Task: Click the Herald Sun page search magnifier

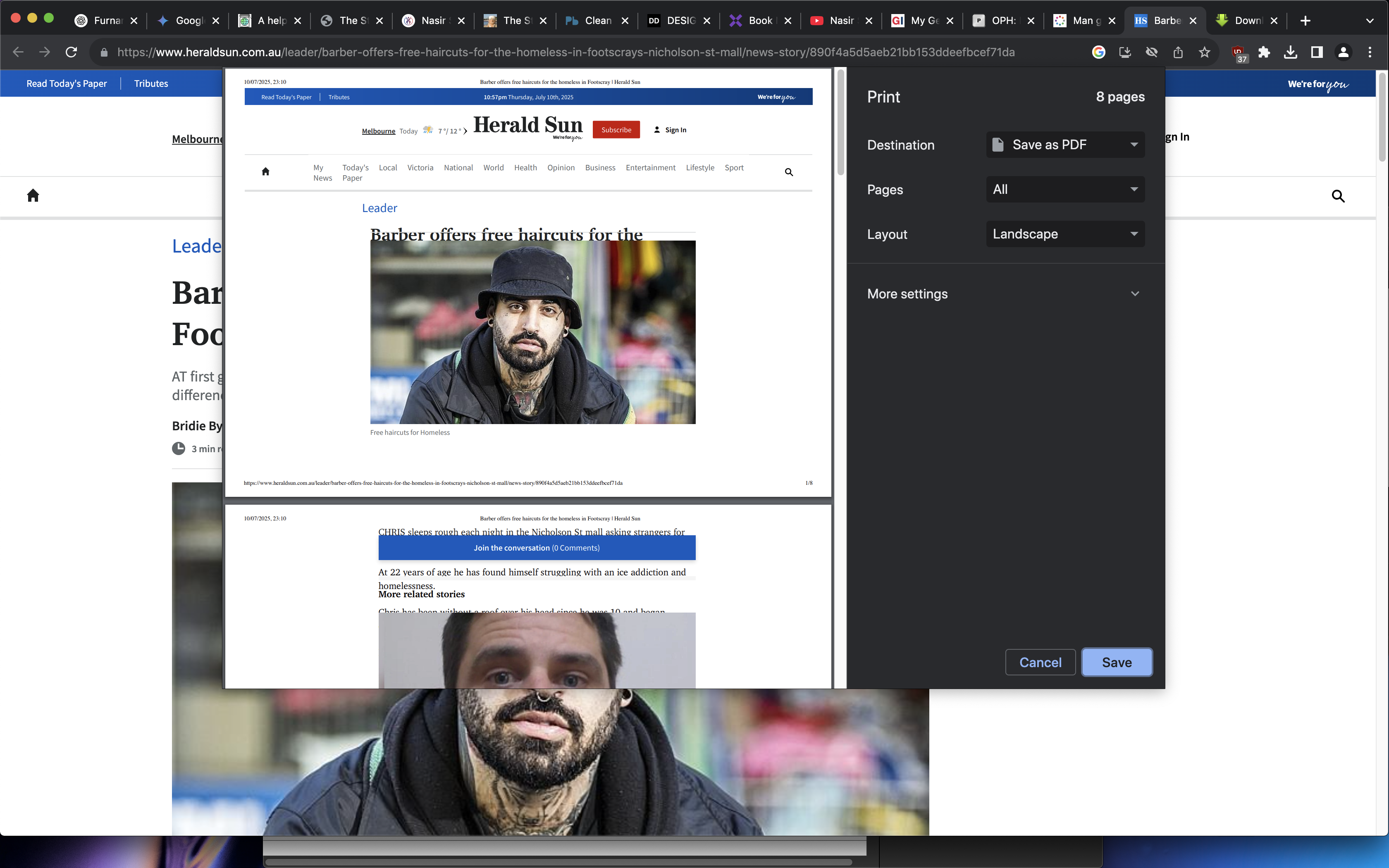Action: coord(1338,196)
